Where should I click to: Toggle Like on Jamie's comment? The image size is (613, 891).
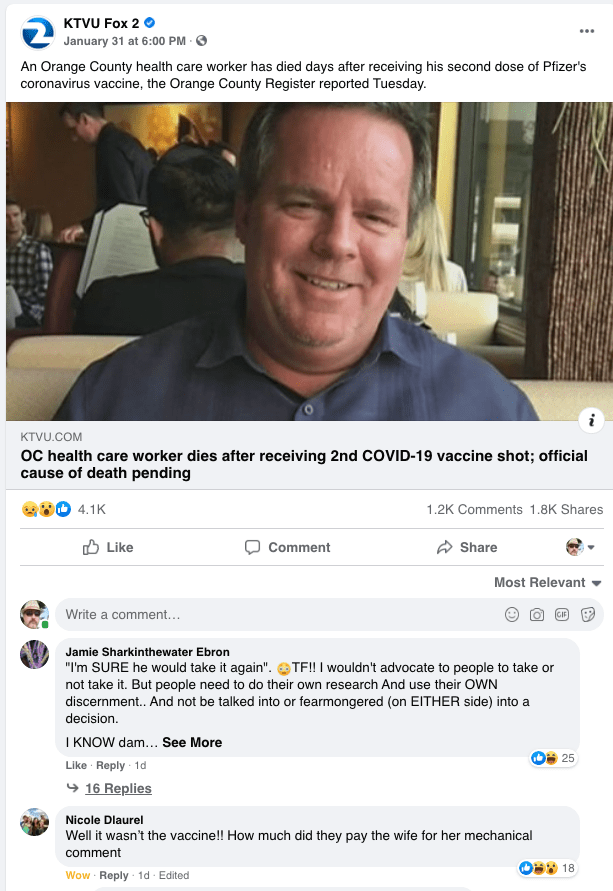pyautogui.click(x=76, y=765)
